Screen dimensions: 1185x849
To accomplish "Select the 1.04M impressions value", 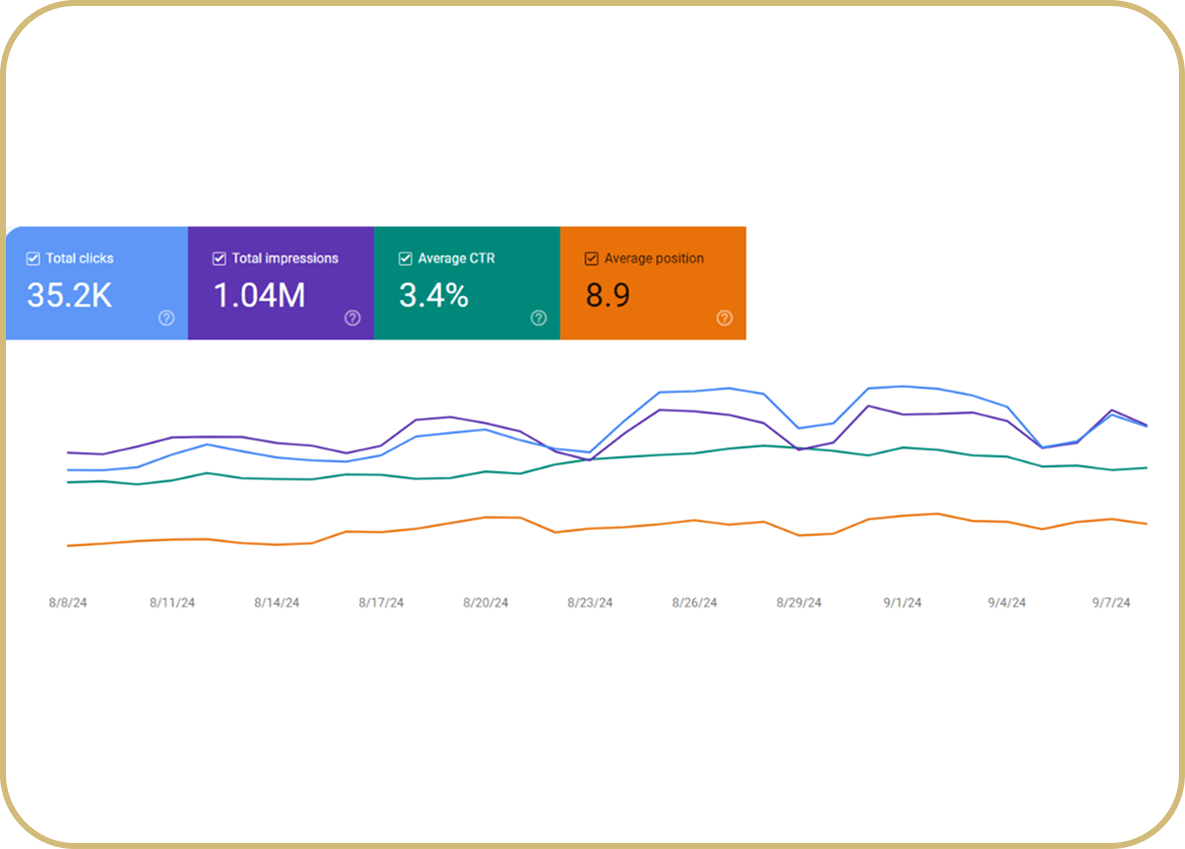I will tap(259, 295).
